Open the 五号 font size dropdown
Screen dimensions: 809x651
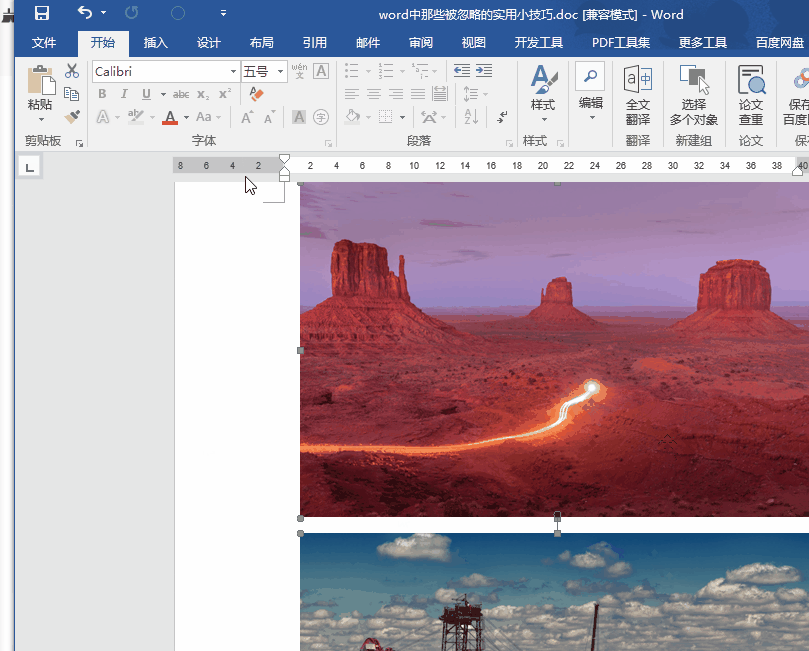click(278, 71)
